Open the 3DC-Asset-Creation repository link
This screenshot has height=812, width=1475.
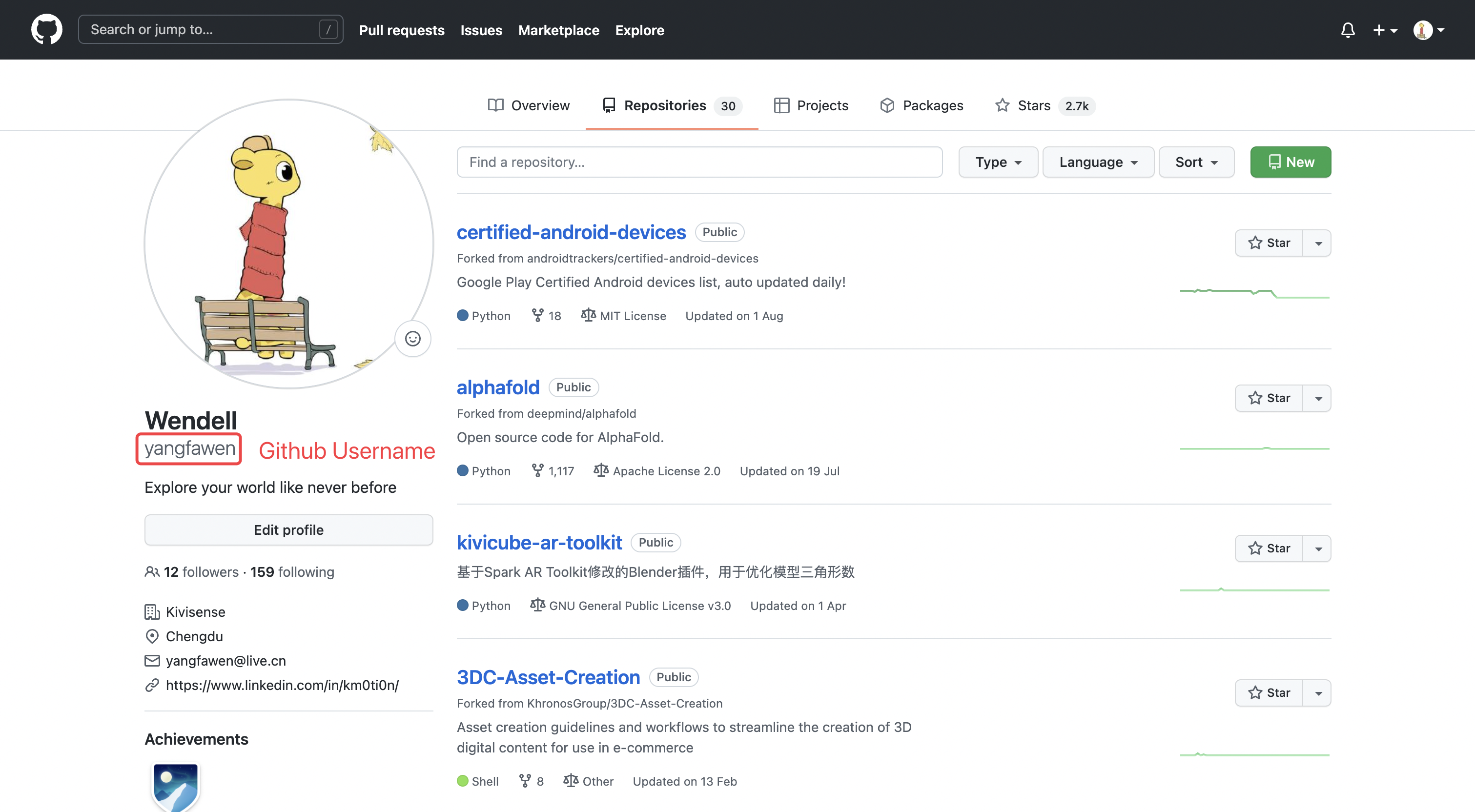(x=548, y=677)
